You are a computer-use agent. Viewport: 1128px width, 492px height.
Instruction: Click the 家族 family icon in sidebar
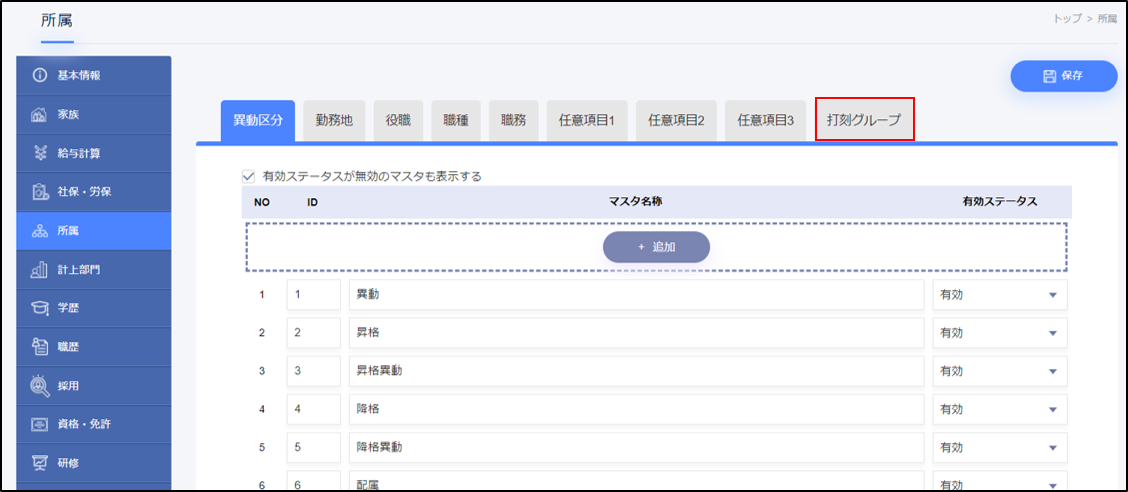[x=40, y=115]
